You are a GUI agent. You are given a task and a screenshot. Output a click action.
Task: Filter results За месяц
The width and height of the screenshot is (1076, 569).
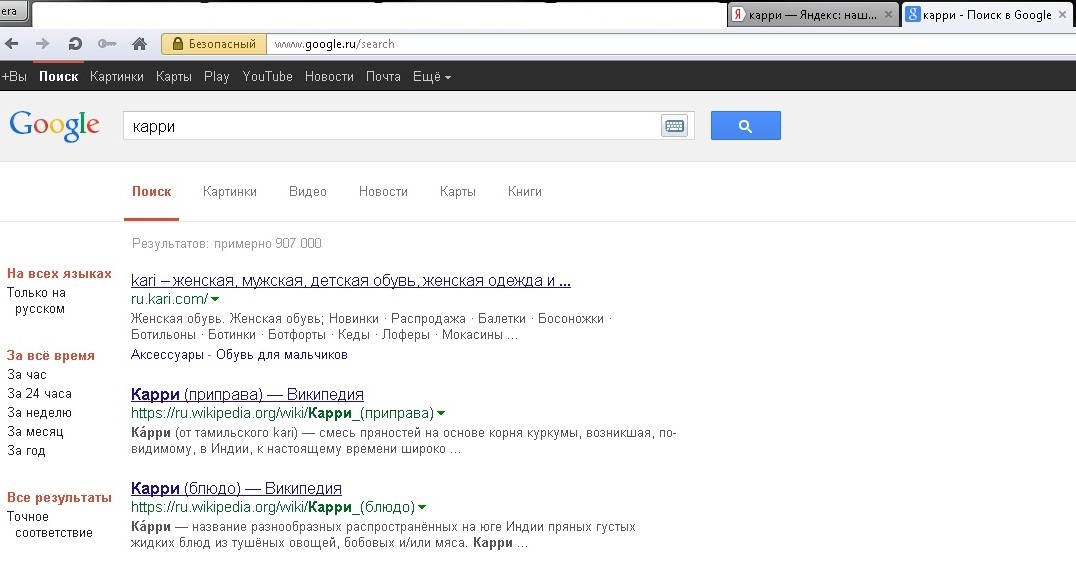point(35,432)
